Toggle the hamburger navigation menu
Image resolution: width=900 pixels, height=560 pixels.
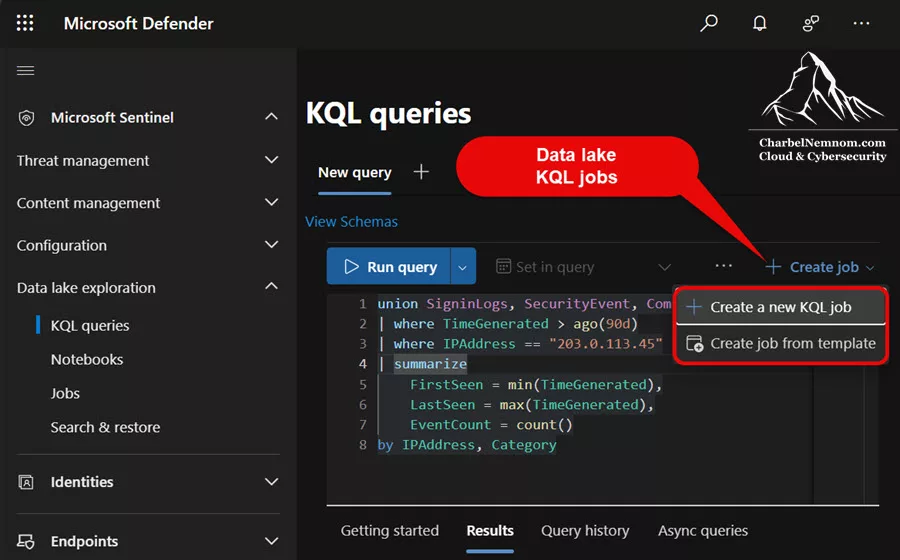pos(25,71)
